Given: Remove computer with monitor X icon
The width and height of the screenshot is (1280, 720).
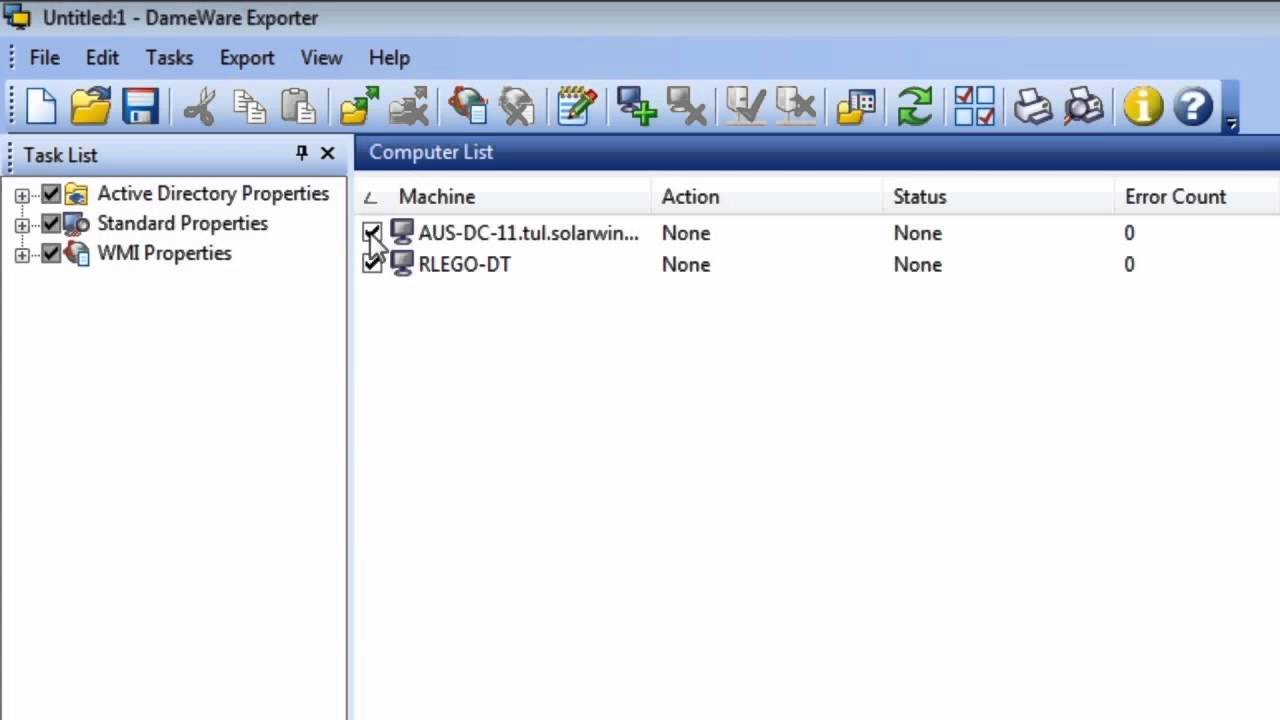Looking at the screenshot, I should [686, 105].
